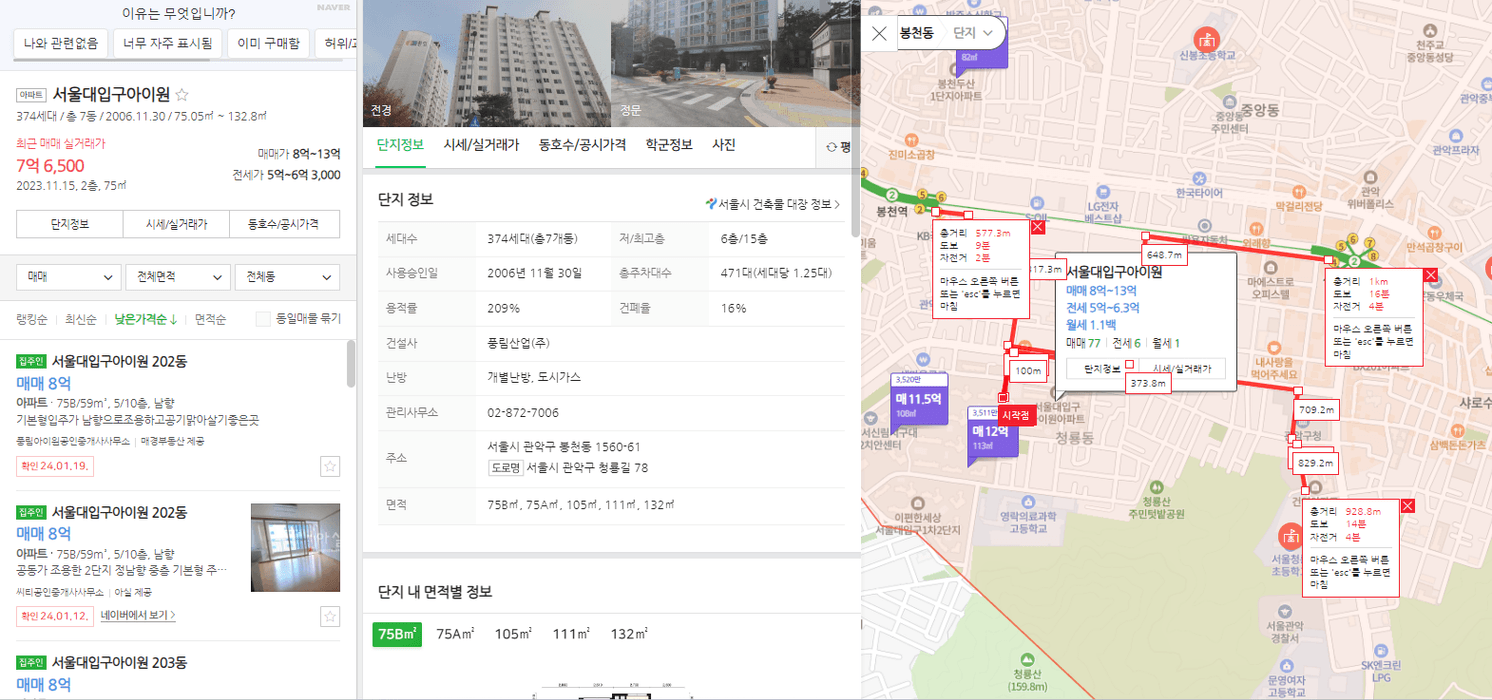Open the 전경 complex photo

[x=486, y=63]
